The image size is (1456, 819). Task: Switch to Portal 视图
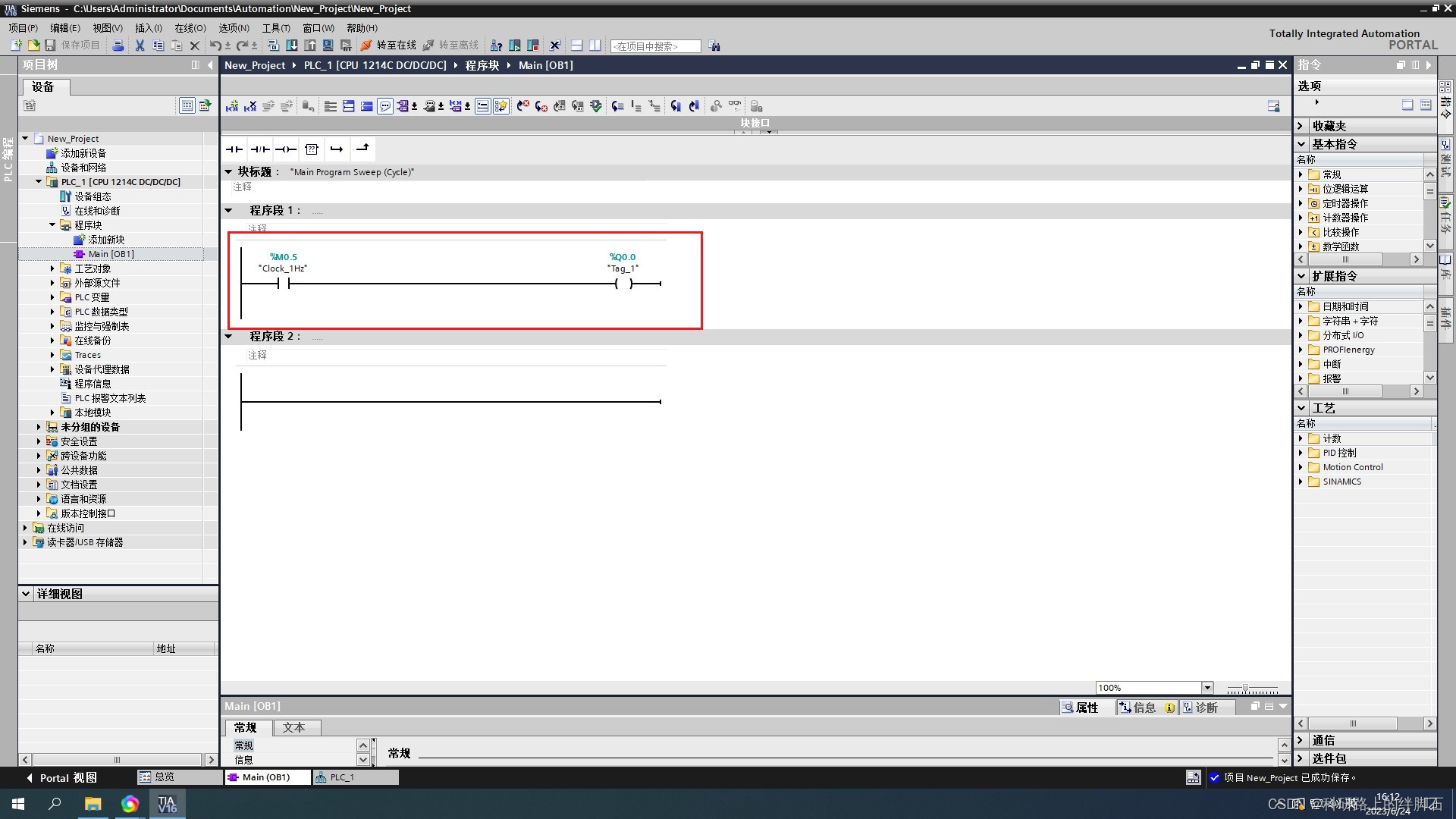[x=61, y=778]
